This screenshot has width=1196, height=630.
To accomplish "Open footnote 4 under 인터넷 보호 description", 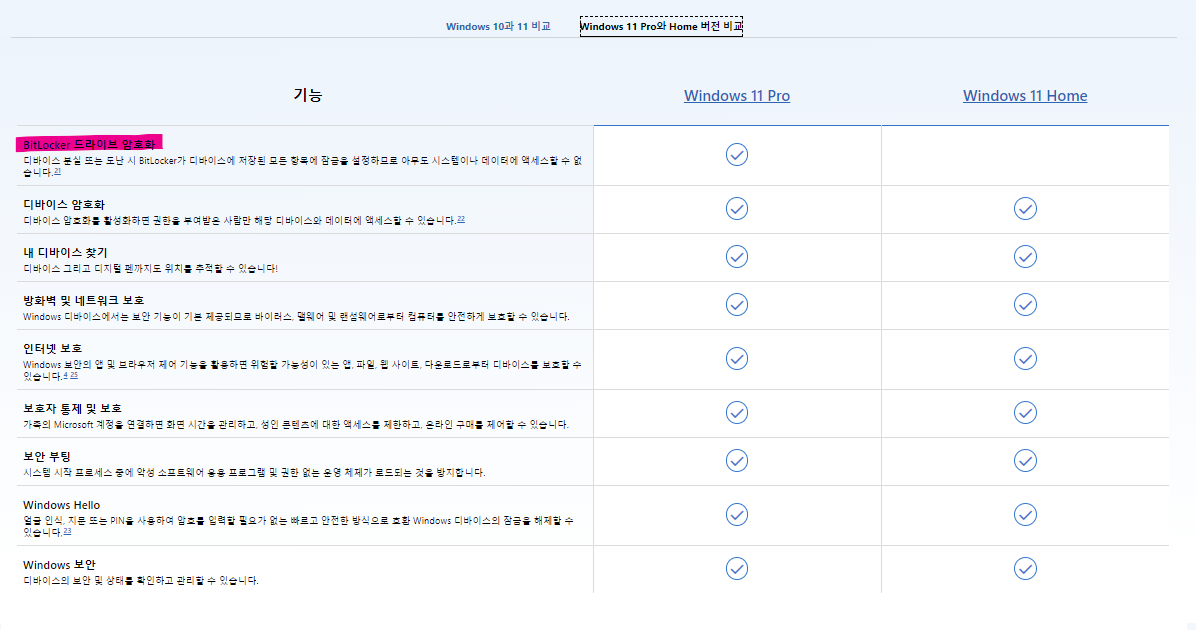I will pos(66,375).
